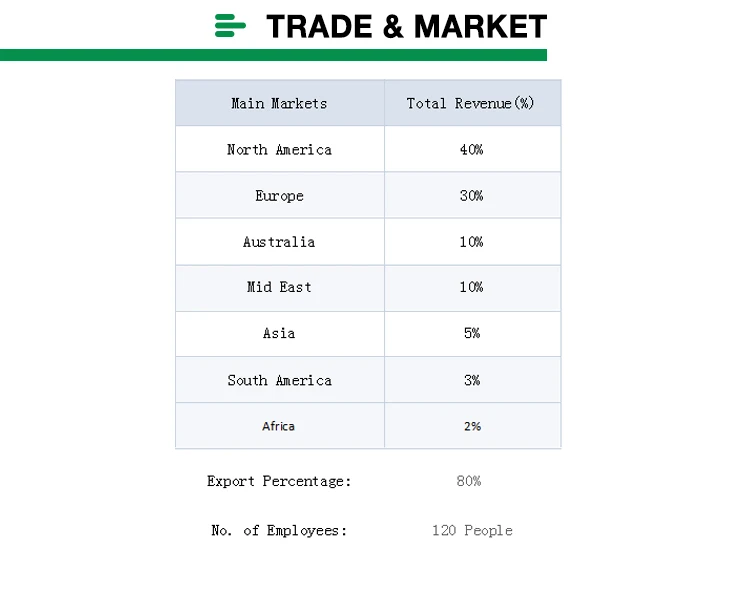
Task: Click the green divider bar under the heading
Action: 273,55
